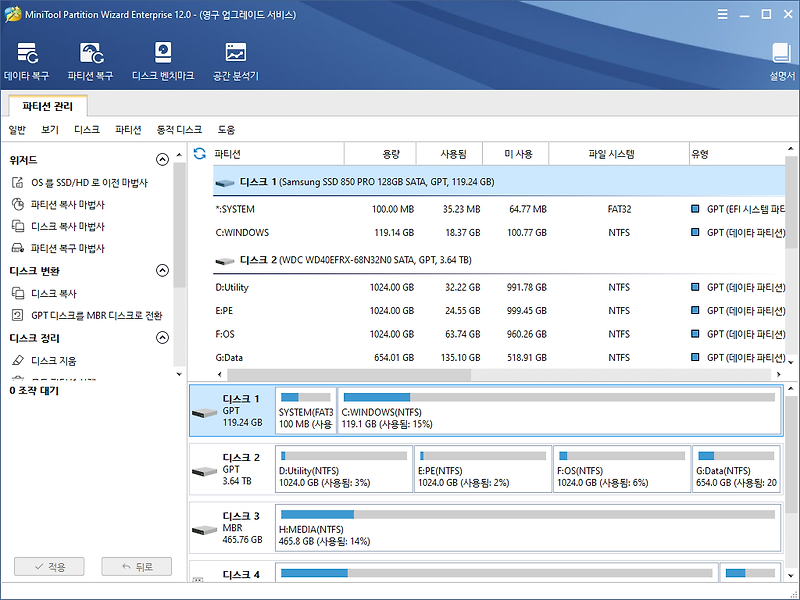
Task: Select F:OS(NTFS) block in disk map
Action: [622, 469]
